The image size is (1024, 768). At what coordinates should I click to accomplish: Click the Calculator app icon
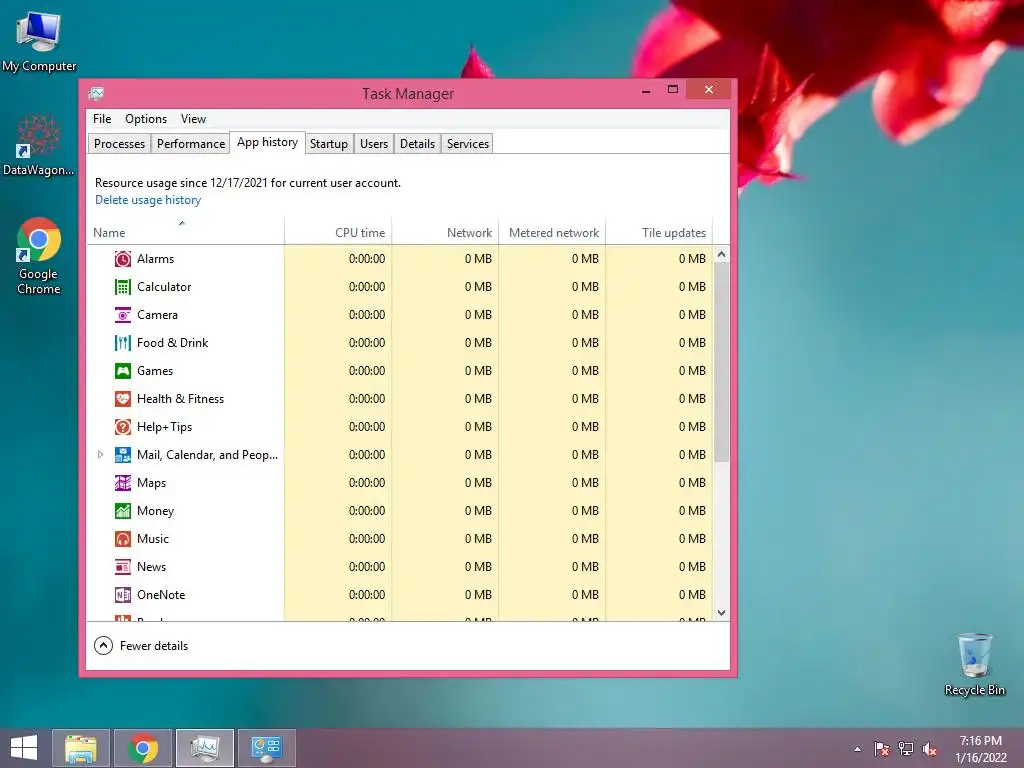[x=123, y=287]
